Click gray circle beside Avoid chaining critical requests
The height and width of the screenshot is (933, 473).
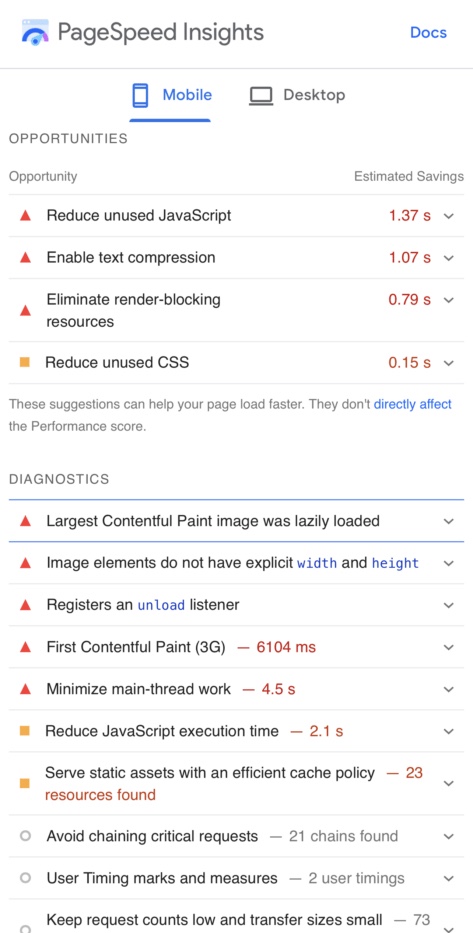(25, 836)
